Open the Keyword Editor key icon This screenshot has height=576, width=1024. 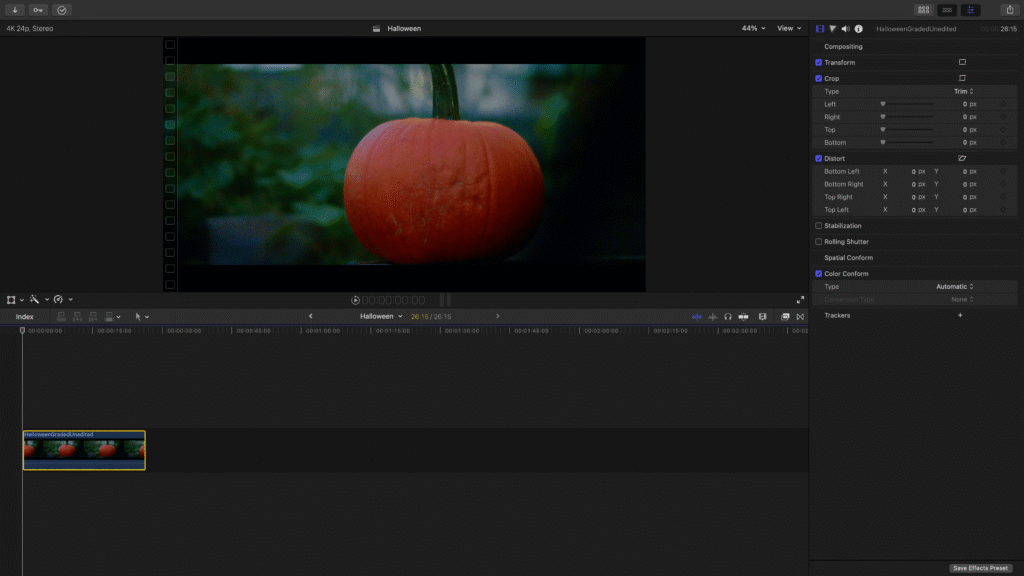(x=38, y=10)
